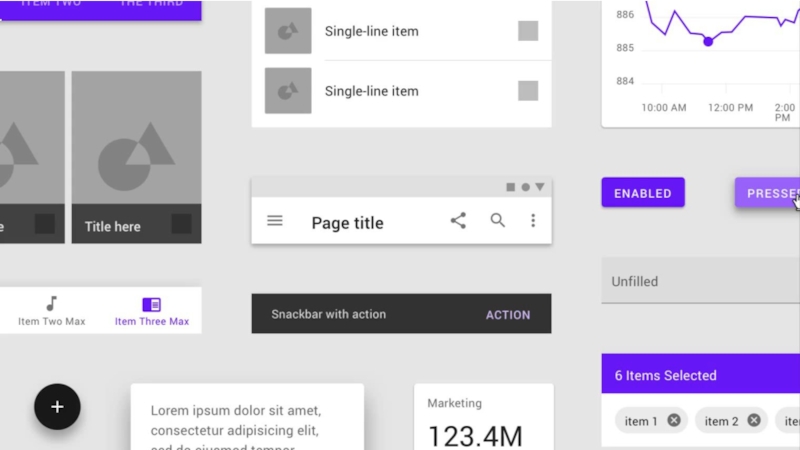Tick the first Single-line item checkbox
This screenshot has height=450, width=800.
pos(528,31)
